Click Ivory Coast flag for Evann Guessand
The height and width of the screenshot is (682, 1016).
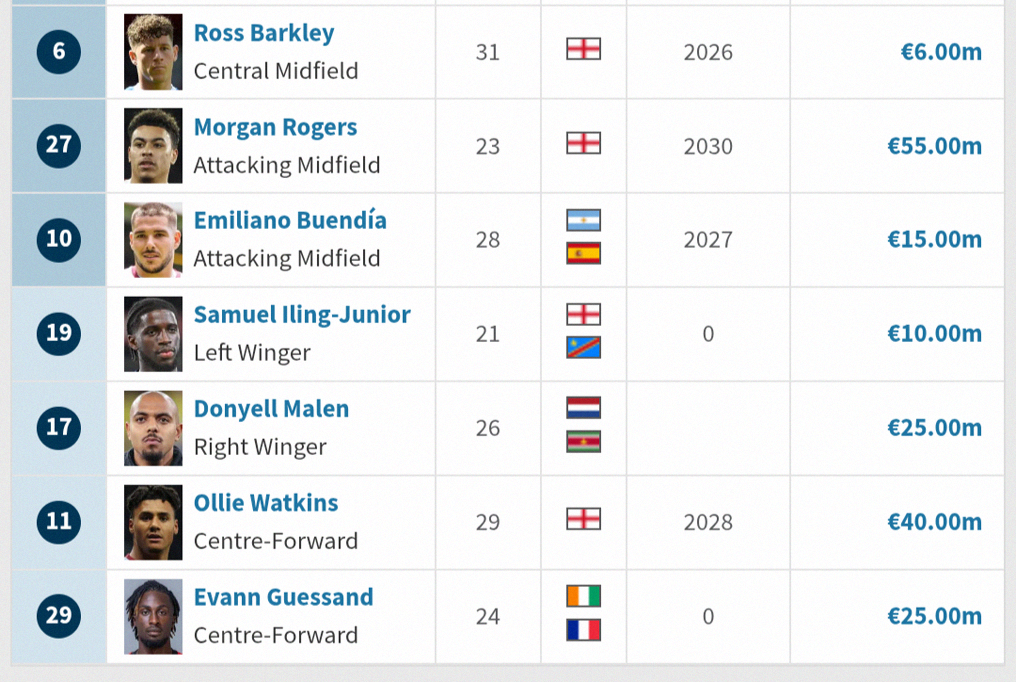click(x=583, y=596)
